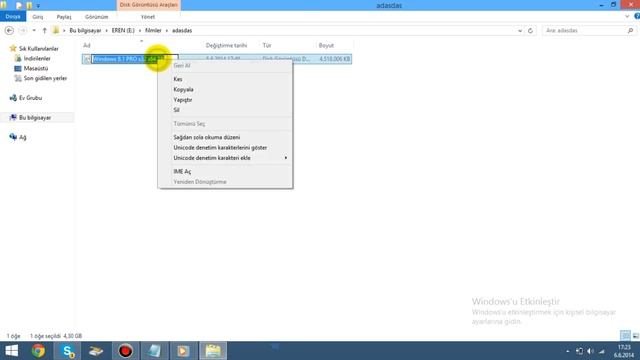Choose Yapıştır from the context menu
640x360 pixels.
tap(182, 100)
